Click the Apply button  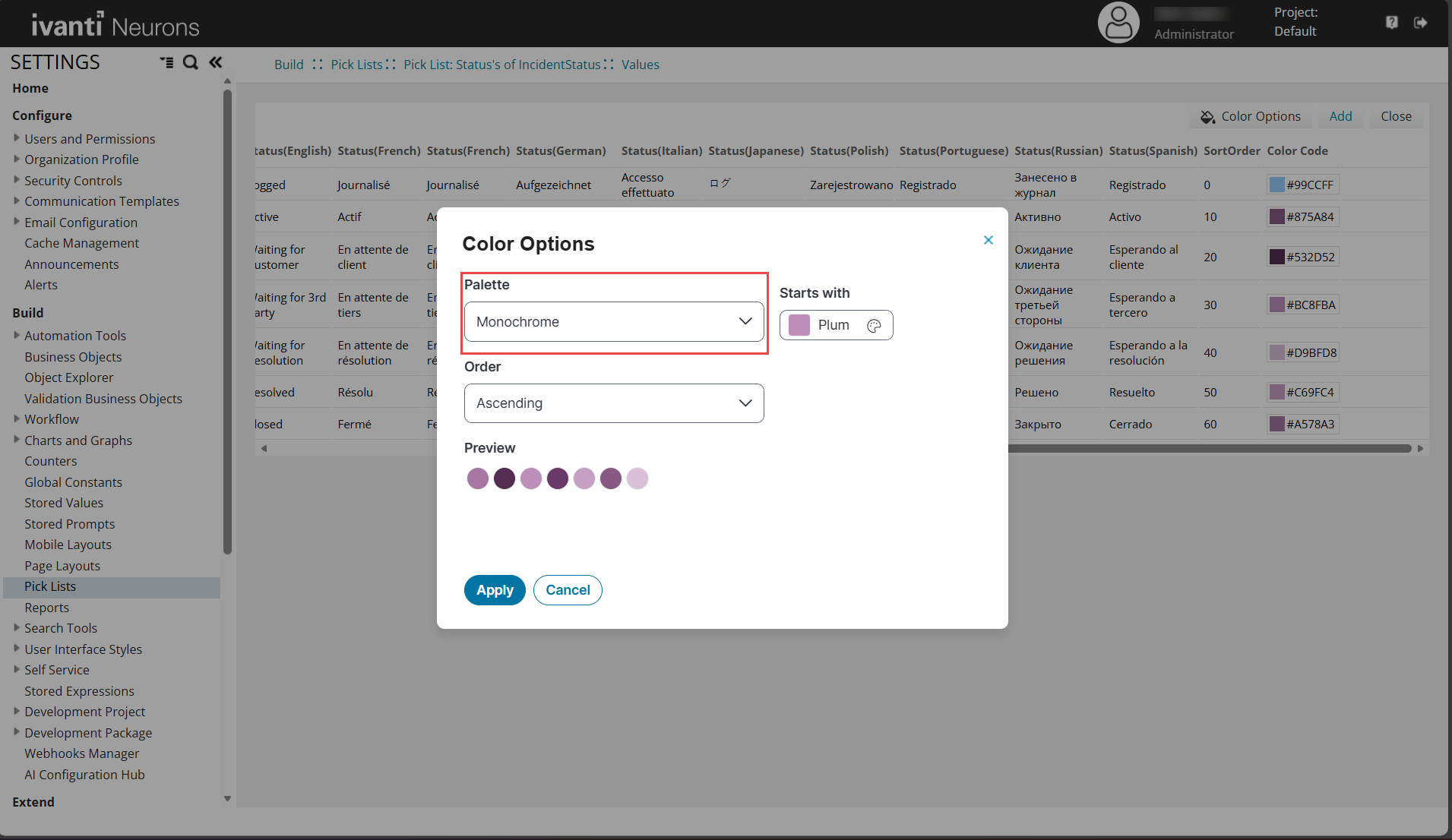pos(495,590)
